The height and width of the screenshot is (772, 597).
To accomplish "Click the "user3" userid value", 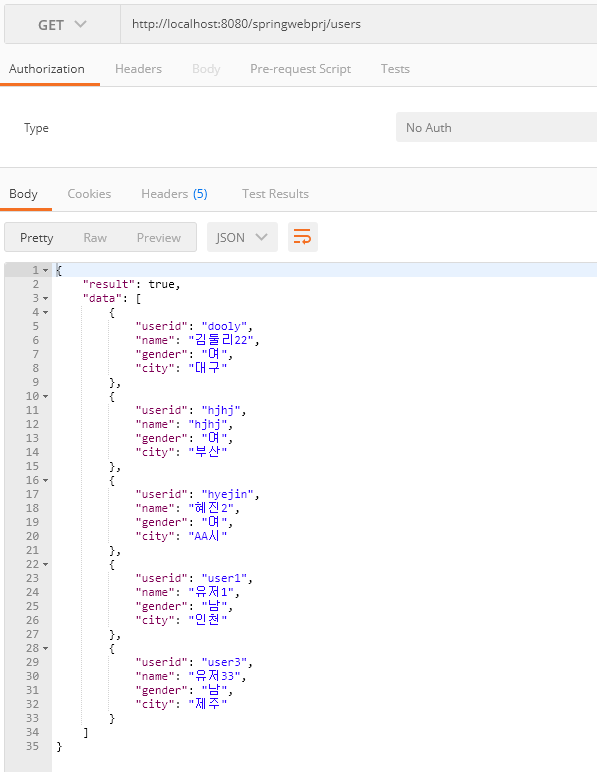I will pos(224,663).
